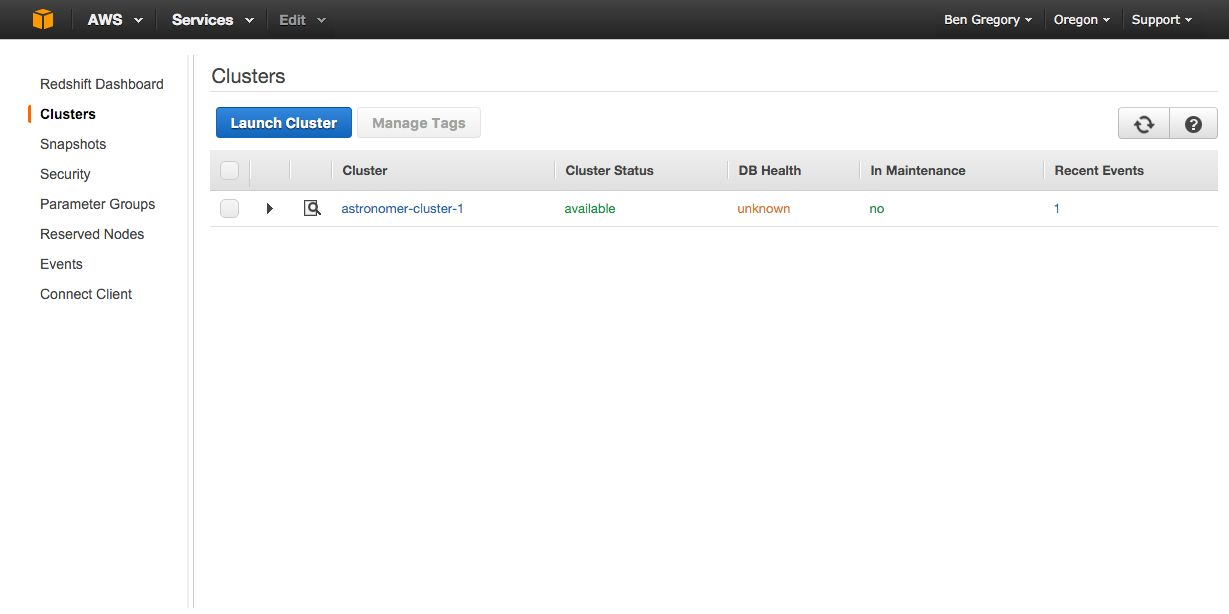
Task: Open help with question mark icon
Action: pos(1193,124)
